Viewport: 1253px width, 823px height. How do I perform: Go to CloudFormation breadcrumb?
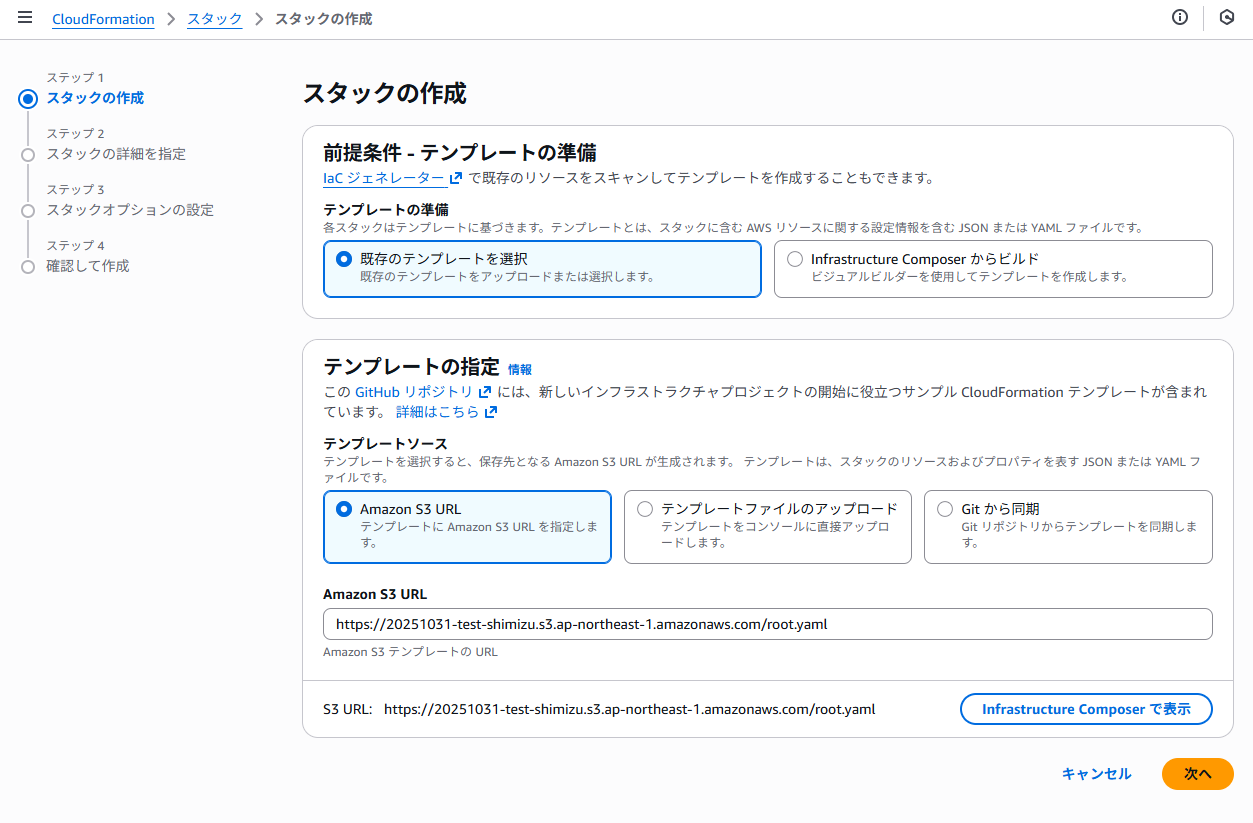103,19
